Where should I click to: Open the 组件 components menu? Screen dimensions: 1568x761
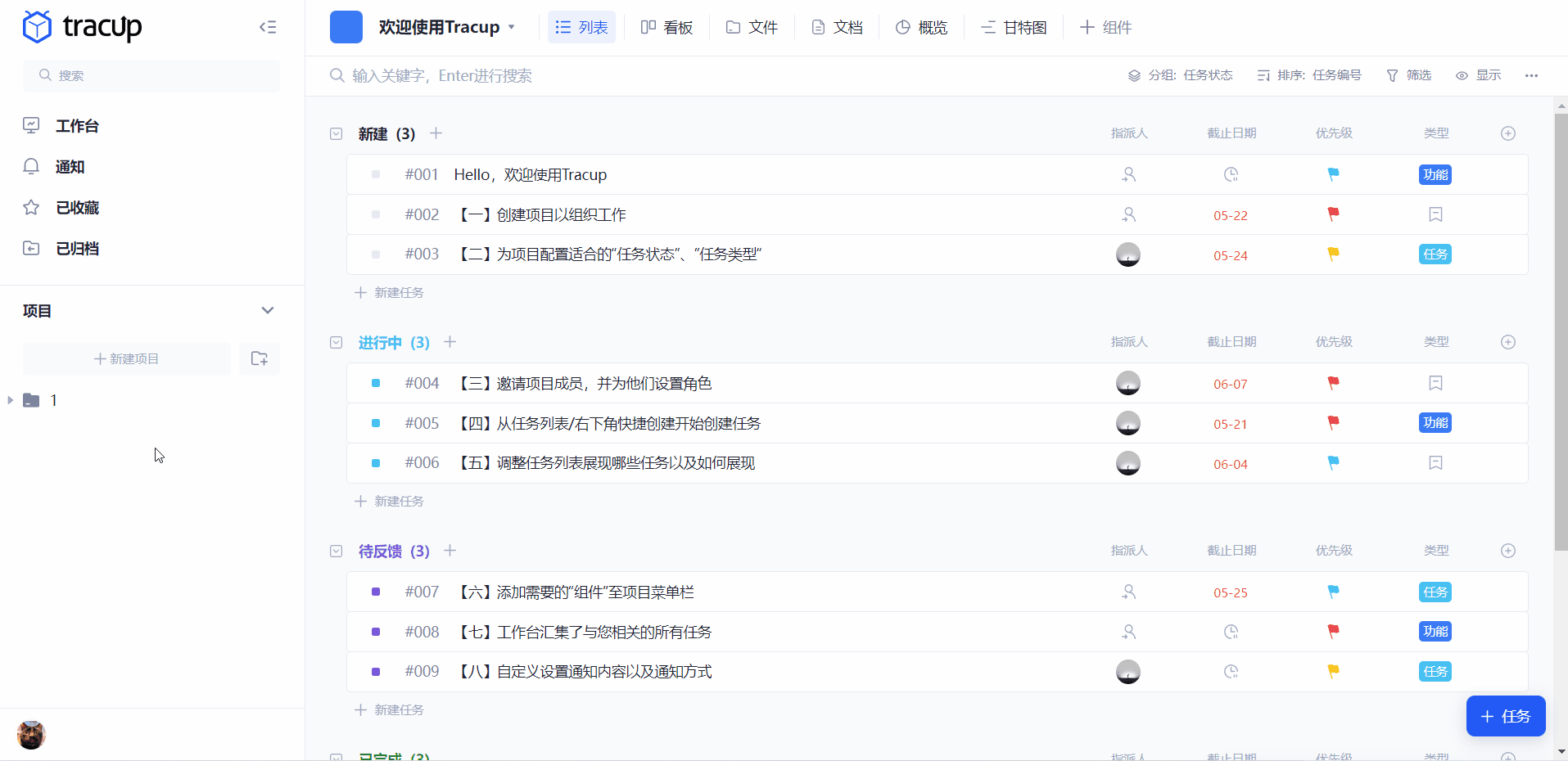(x=1105, y=27)
